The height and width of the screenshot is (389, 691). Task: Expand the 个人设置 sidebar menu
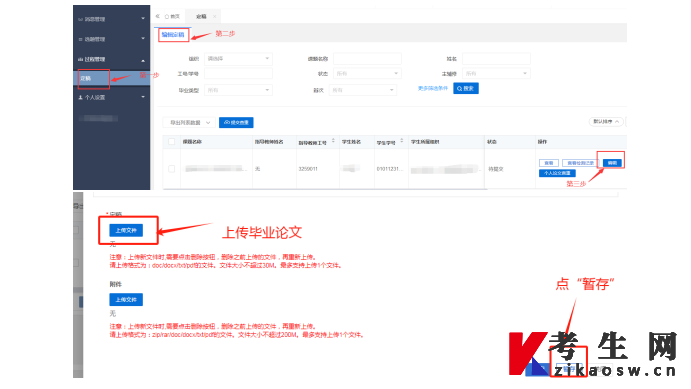[x=111, y=97]
